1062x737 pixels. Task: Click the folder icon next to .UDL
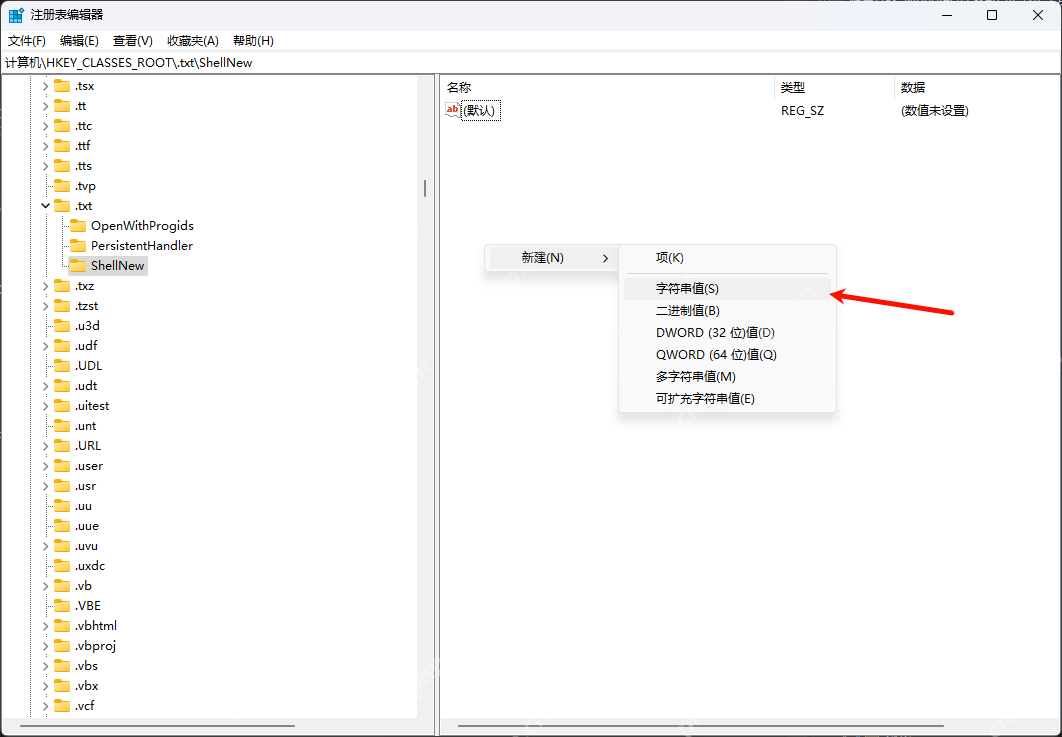pyautogui.click(x=62, y=366)
